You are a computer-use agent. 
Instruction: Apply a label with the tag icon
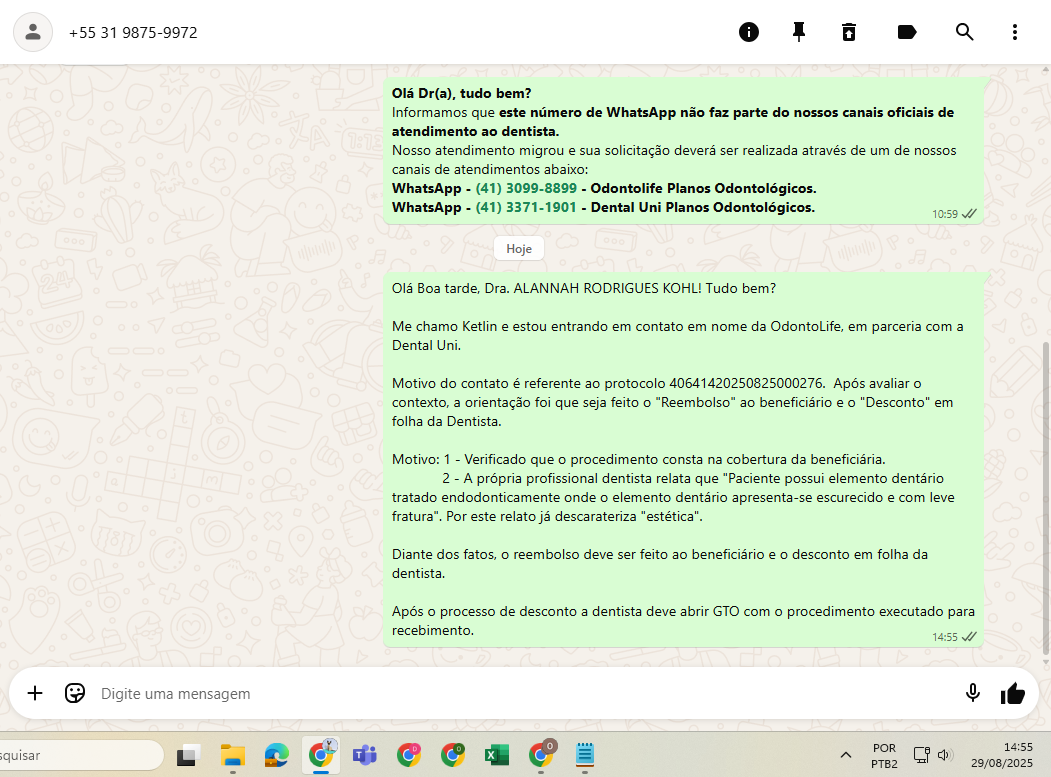point(906,32)
